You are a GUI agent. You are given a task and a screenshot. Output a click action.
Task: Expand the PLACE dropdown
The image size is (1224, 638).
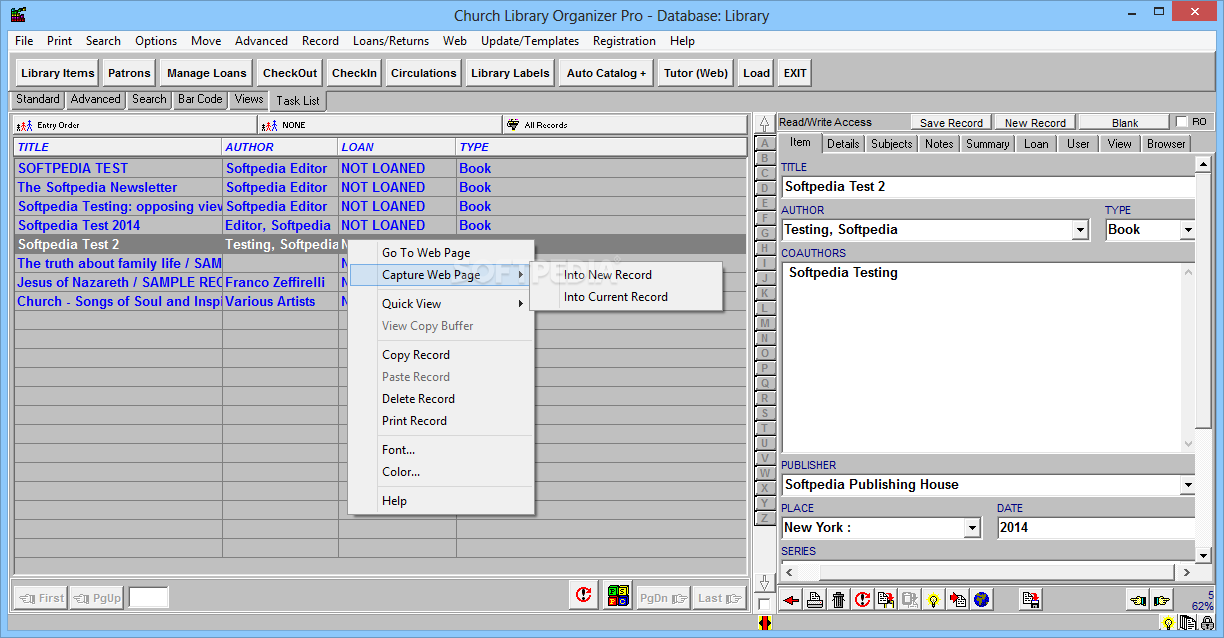972,528
